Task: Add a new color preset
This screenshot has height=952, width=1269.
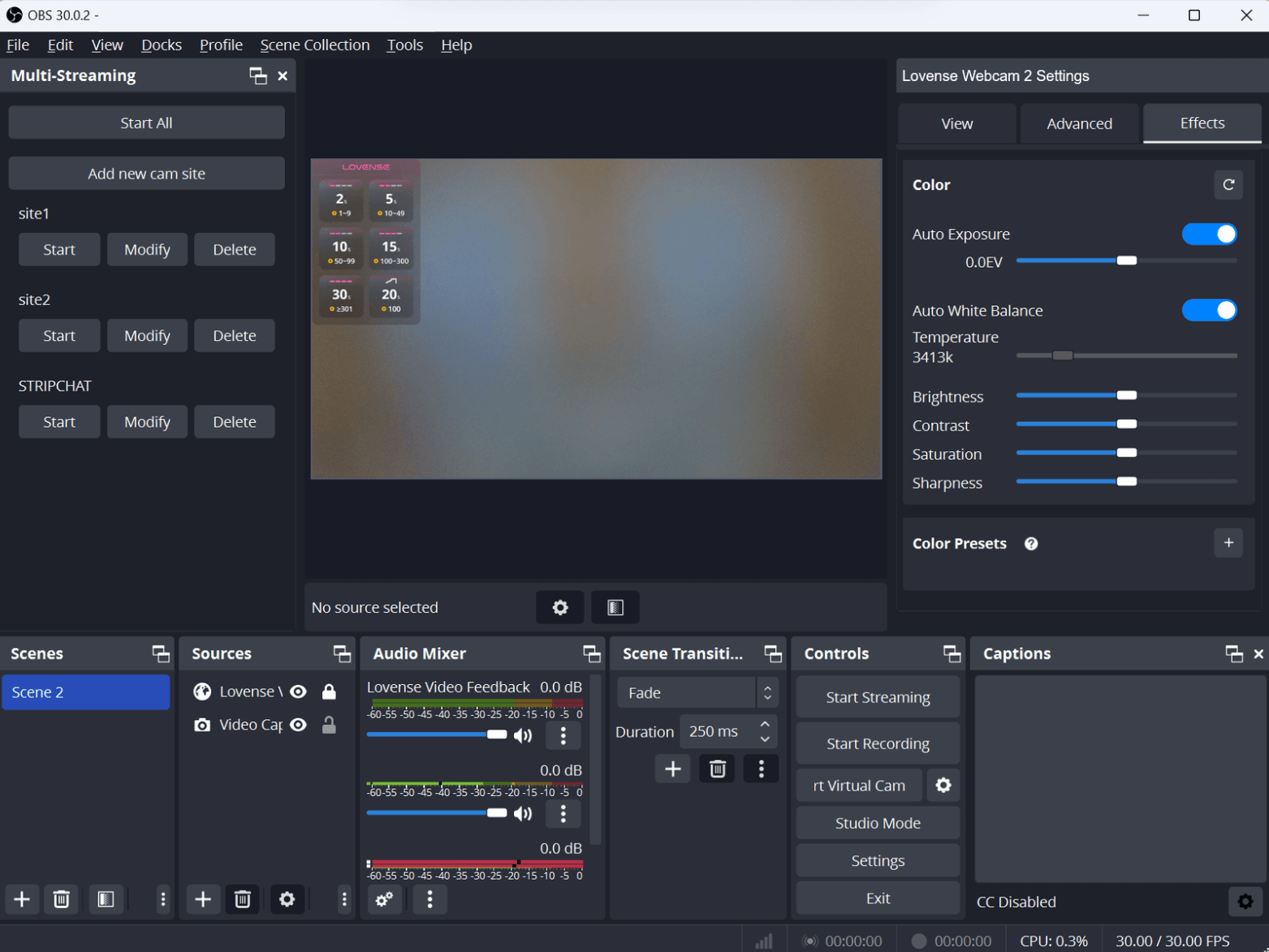Action: 1228,543
